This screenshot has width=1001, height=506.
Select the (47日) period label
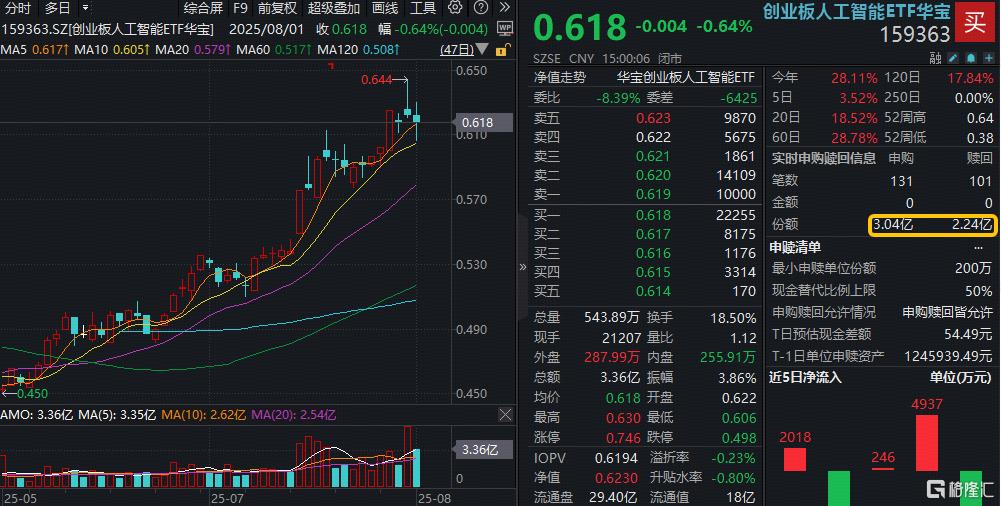tap(457, 50)
